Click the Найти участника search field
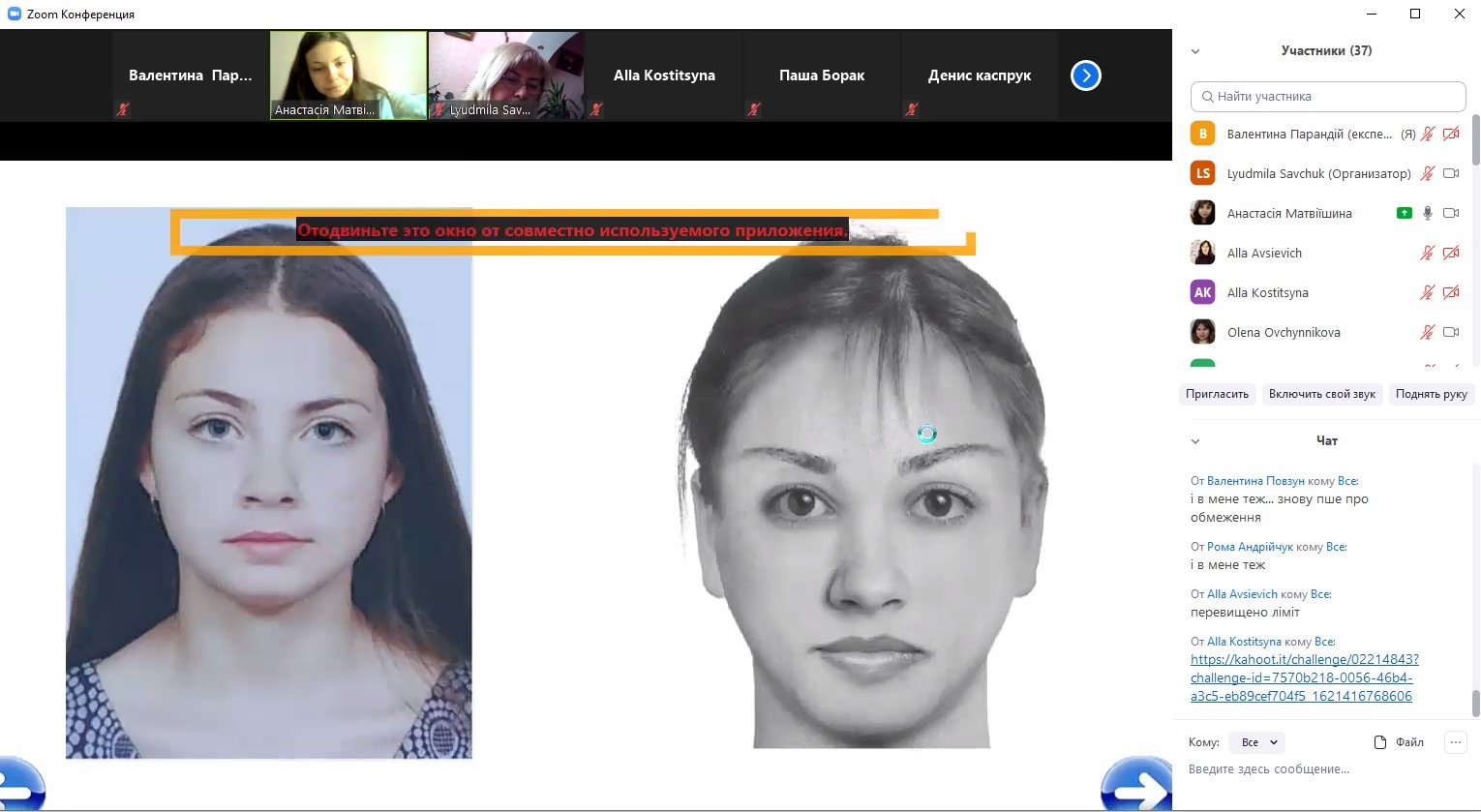 (x=1327, y=97)
